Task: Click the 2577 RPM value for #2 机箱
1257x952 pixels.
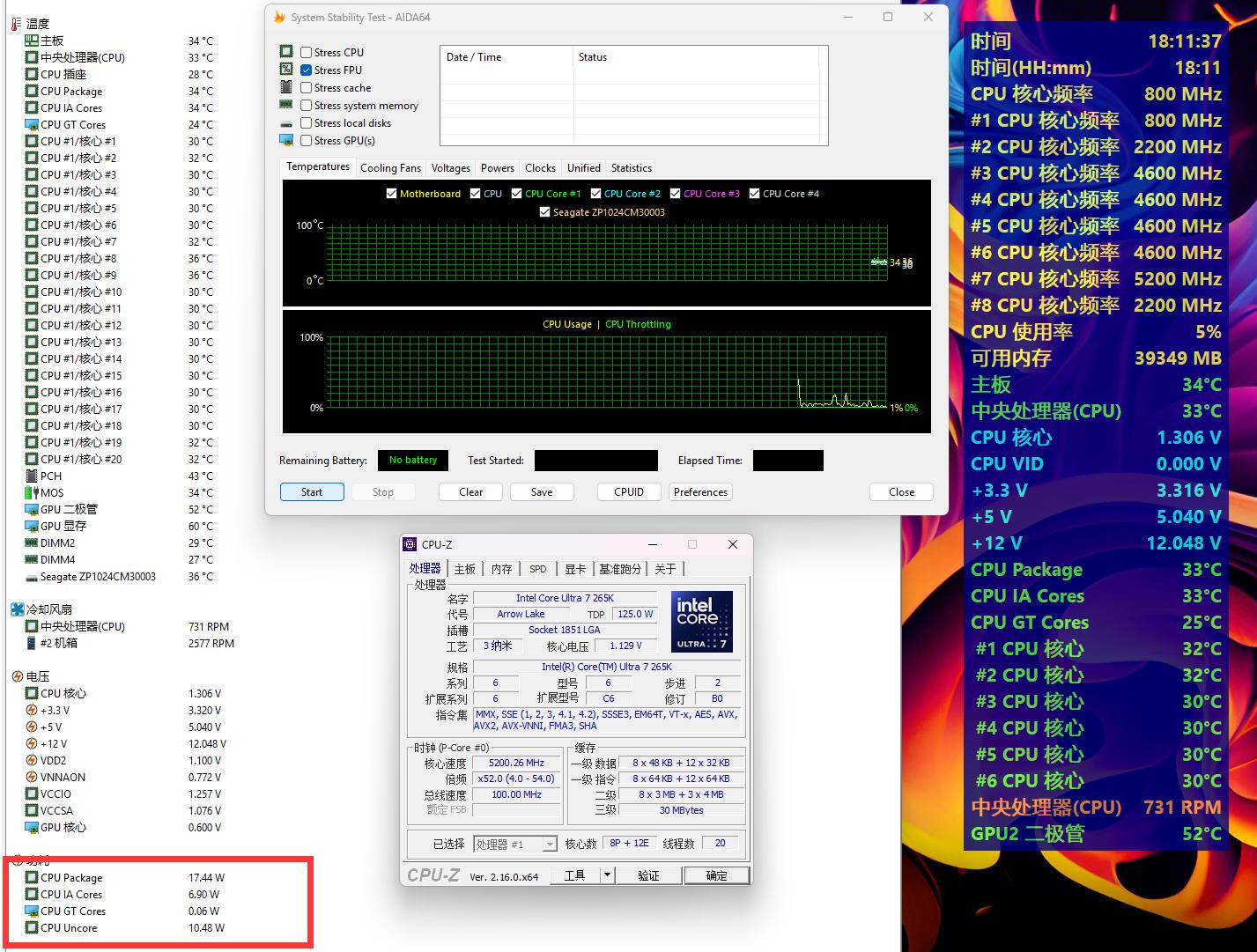Action: [211, 644]
